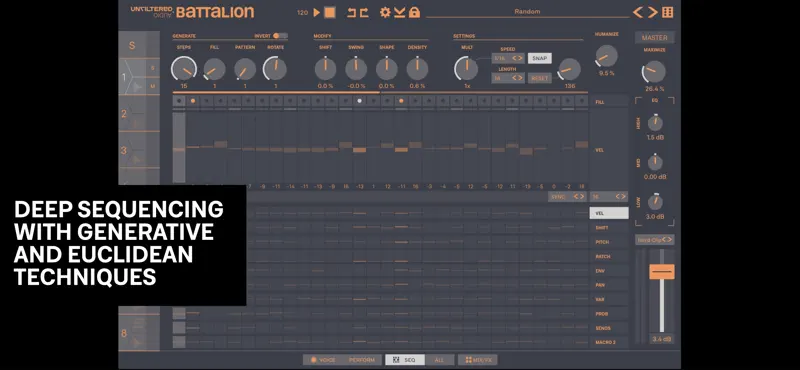Screen dimensions: 800x370
Task: Toggle the padlock lock icon
Action: (x=414, y=12)
